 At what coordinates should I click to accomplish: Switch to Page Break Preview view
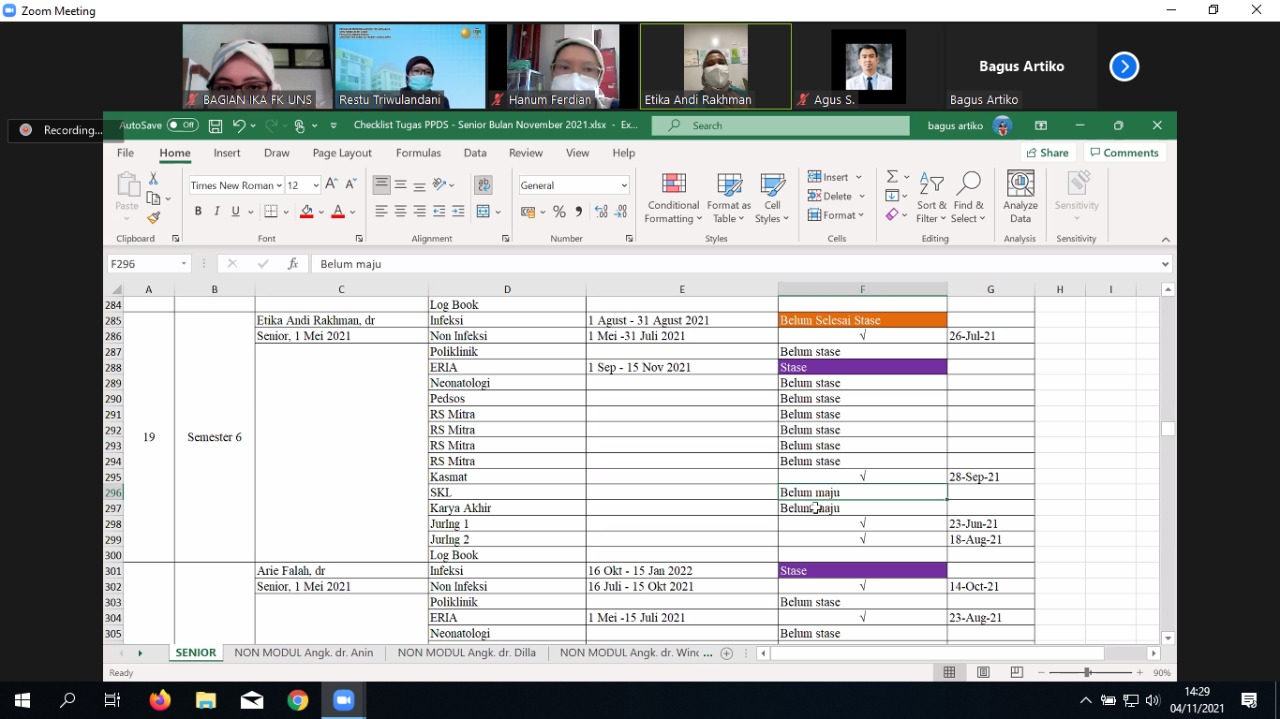click(1017, 672)
